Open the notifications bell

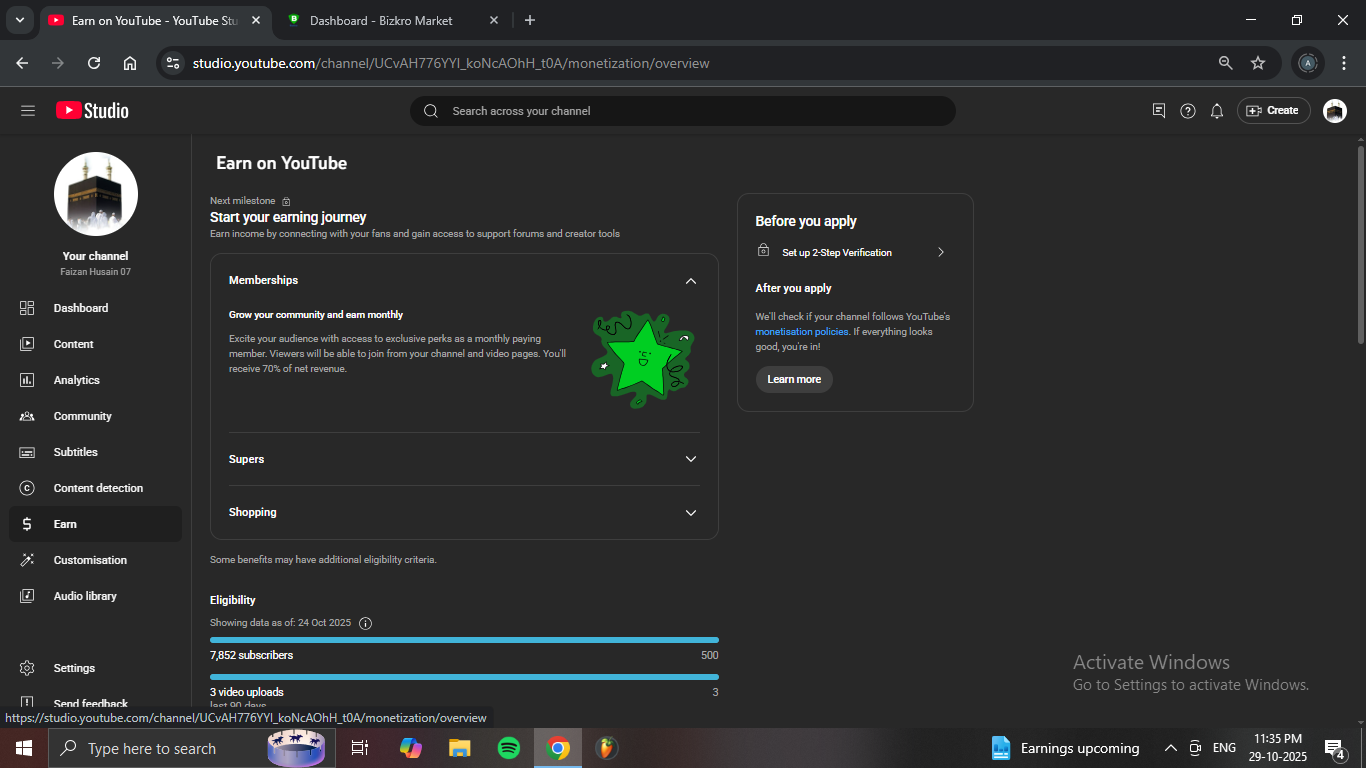click(x=1216, y=111)
